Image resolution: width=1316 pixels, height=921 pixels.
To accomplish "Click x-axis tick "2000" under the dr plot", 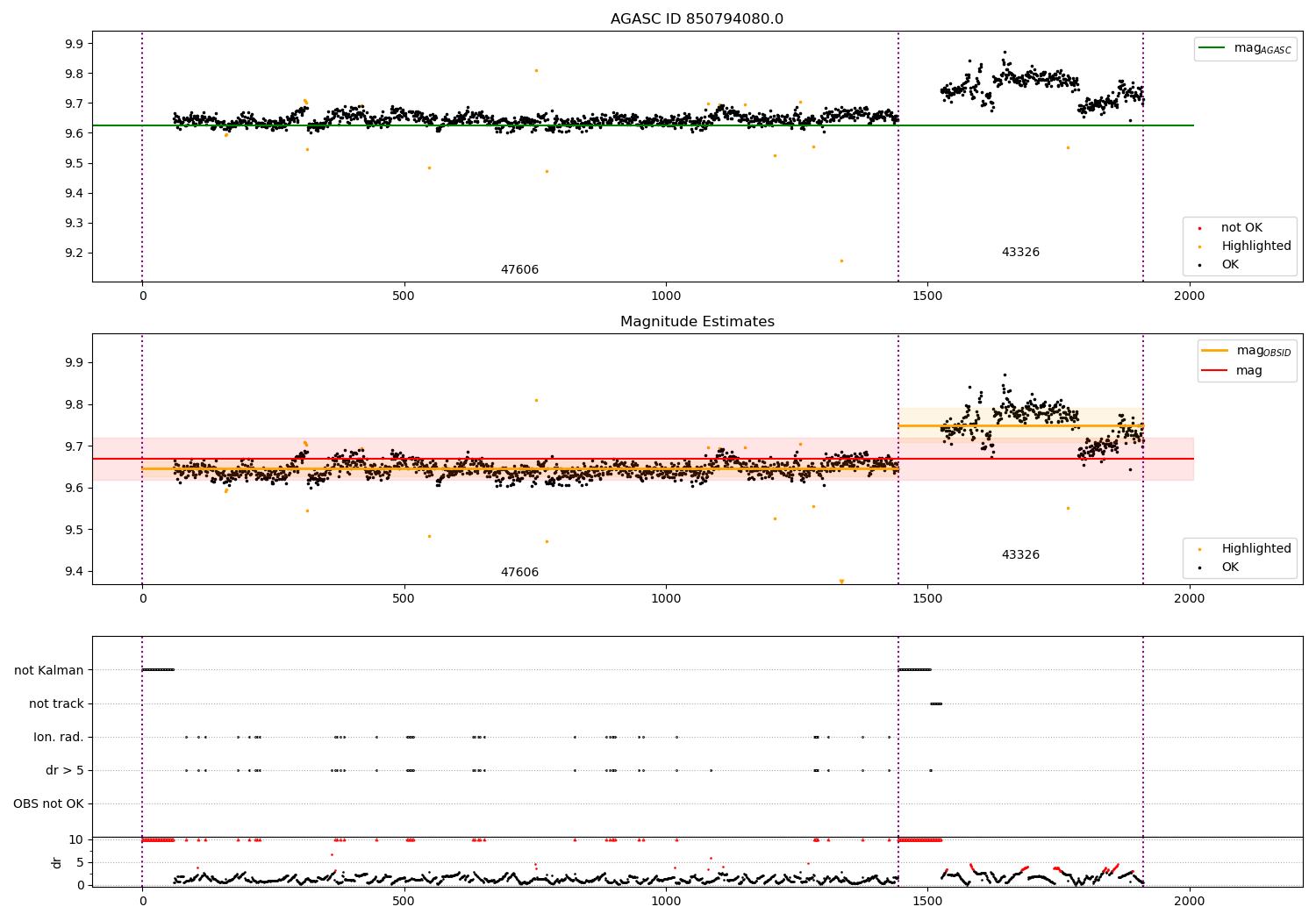I will pyautogui.click(x=1190, y=901).
